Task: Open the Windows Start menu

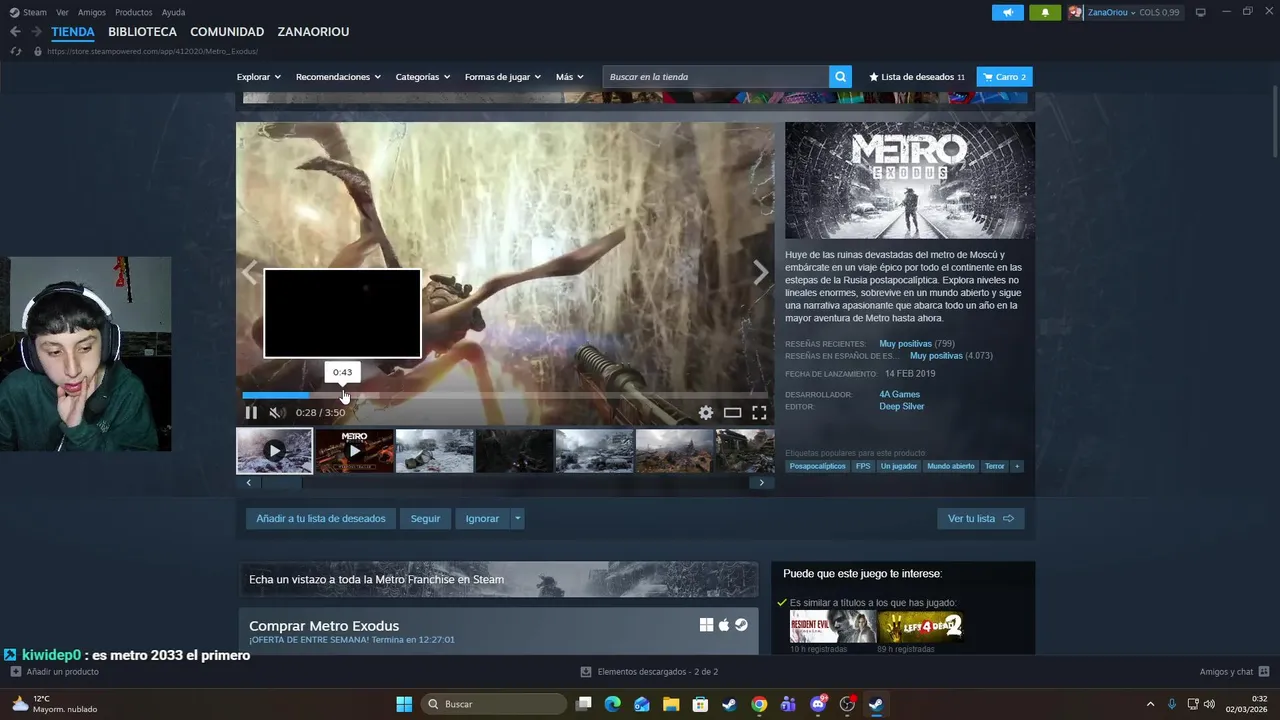Action: (404, 704)
